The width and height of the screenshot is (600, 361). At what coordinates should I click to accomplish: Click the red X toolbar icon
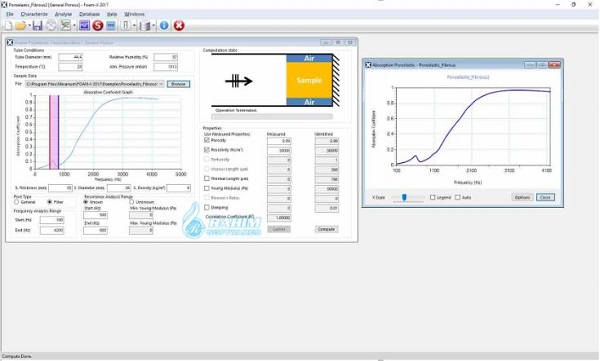[179, 26]
